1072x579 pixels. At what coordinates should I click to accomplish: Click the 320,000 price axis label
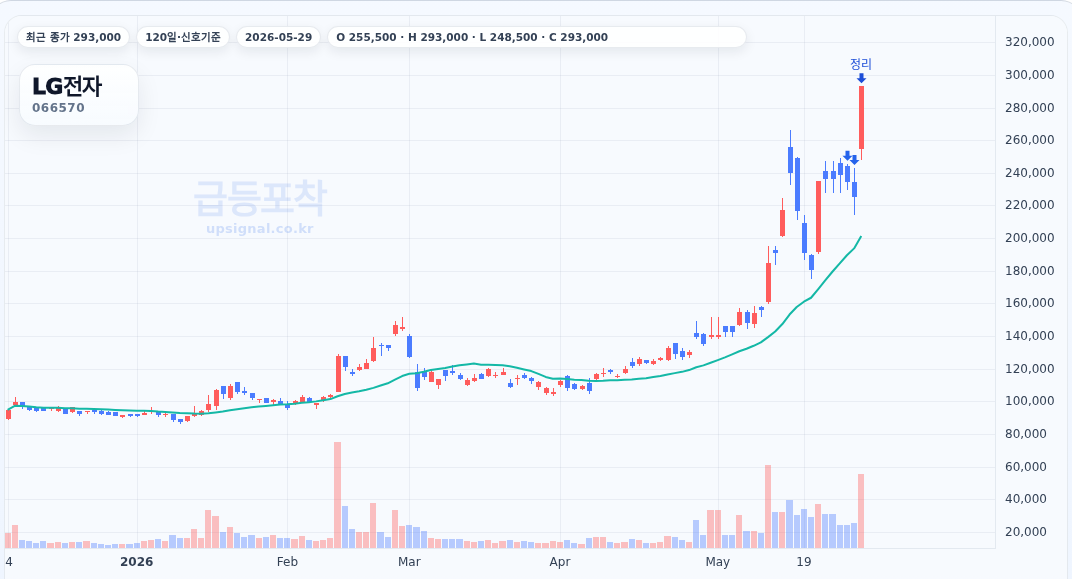1030,42
